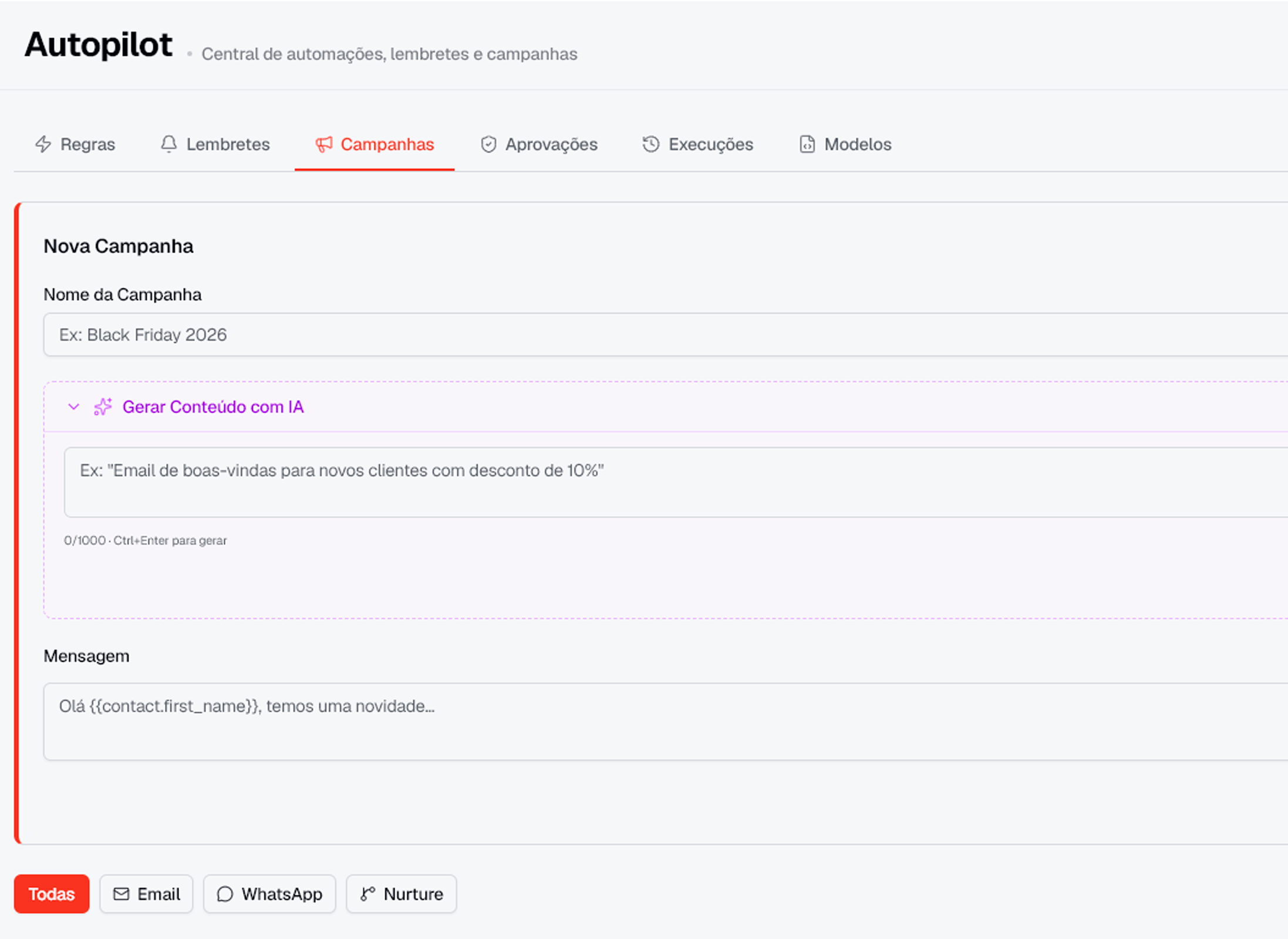
Task: Filter campaigns by Nurture
Action: pos(402,894)
